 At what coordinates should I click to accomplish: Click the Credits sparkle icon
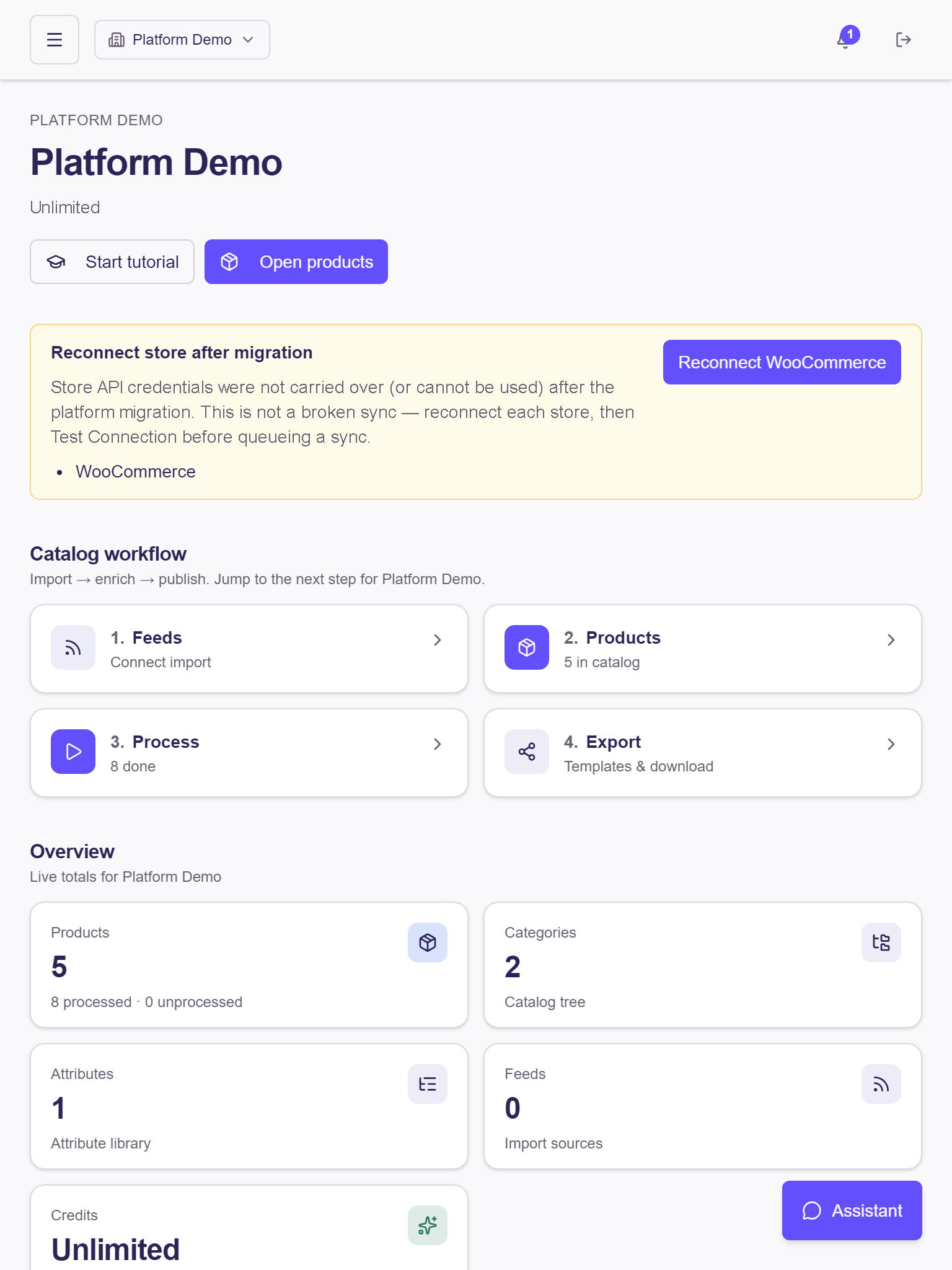pyautogui.click(x=428, y=1225)
